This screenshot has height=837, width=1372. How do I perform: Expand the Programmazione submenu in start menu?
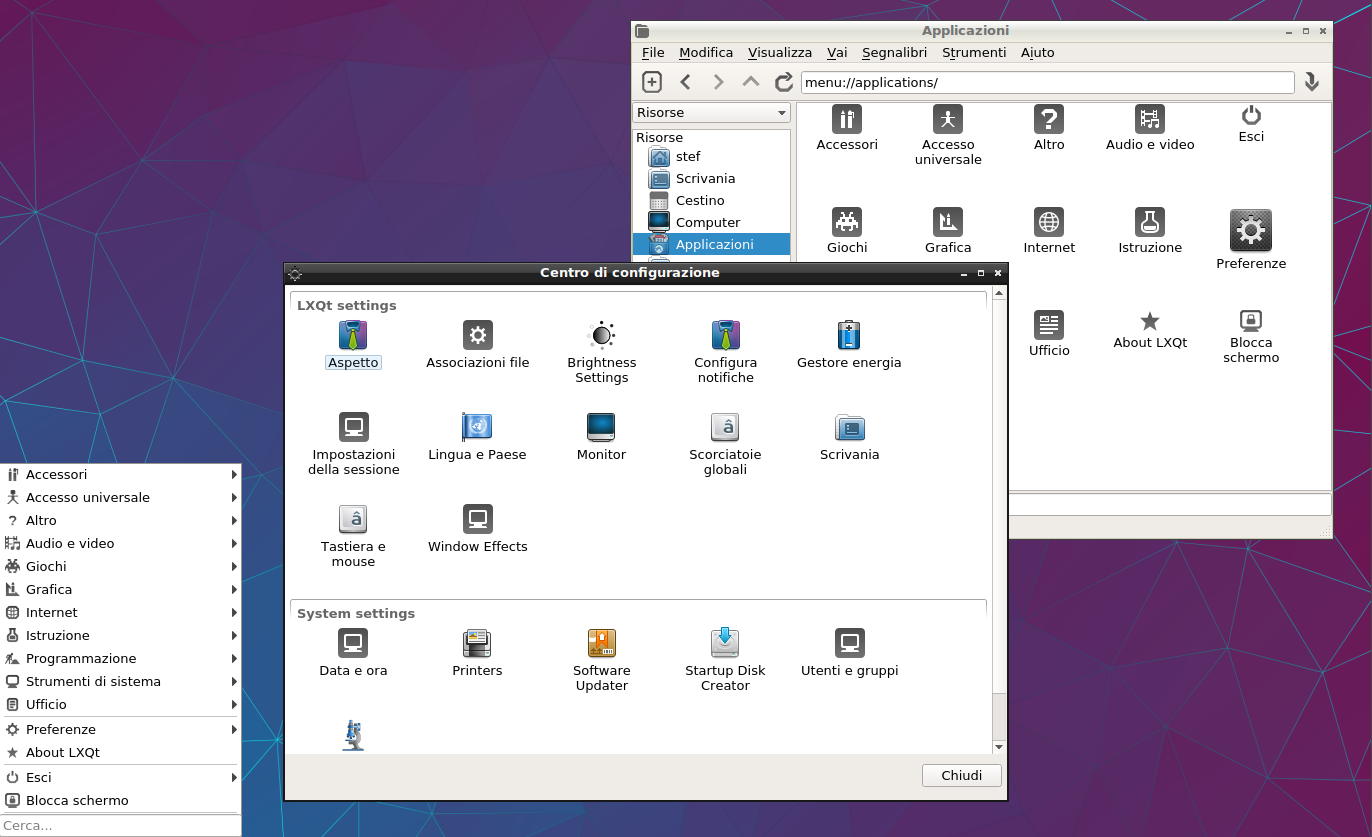pyautogui.click(x=120, y=659)
